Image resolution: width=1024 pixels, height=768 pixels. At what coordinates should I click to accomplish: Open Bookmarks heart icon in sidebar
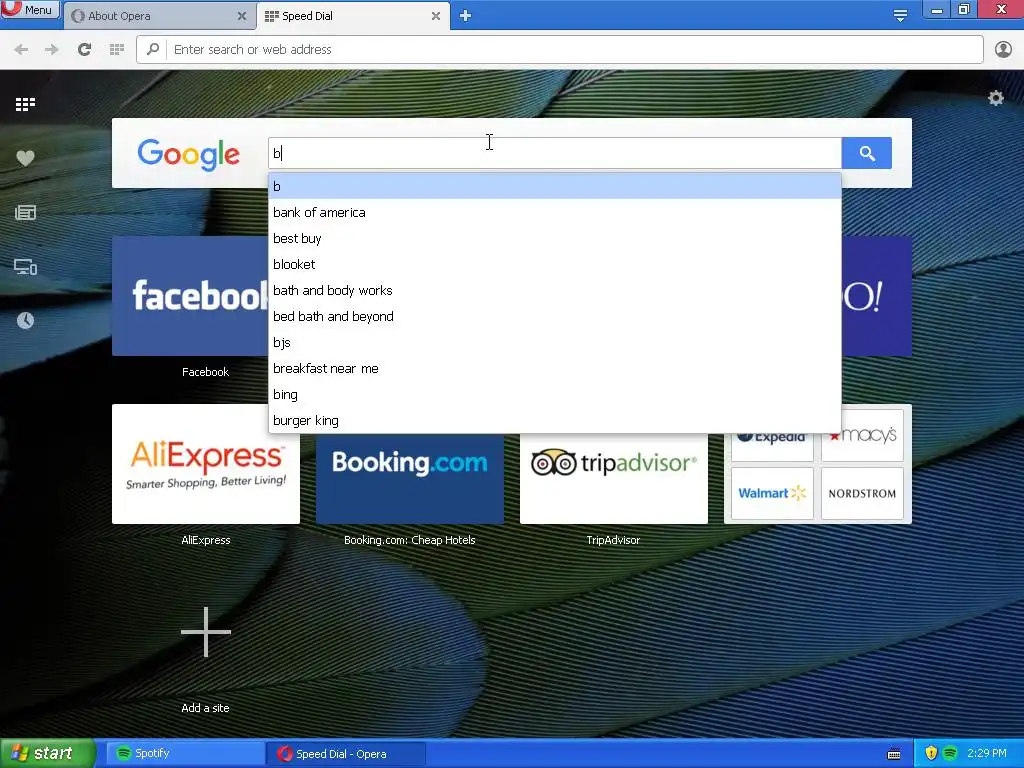point(25,158)
